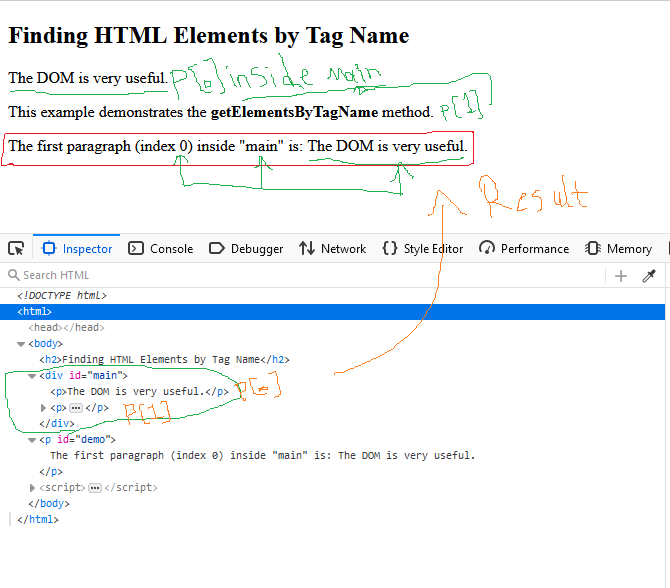Open the Console tab
This screenshot has height=588, width=670.
pyautogui.click(x=161, y=248)
